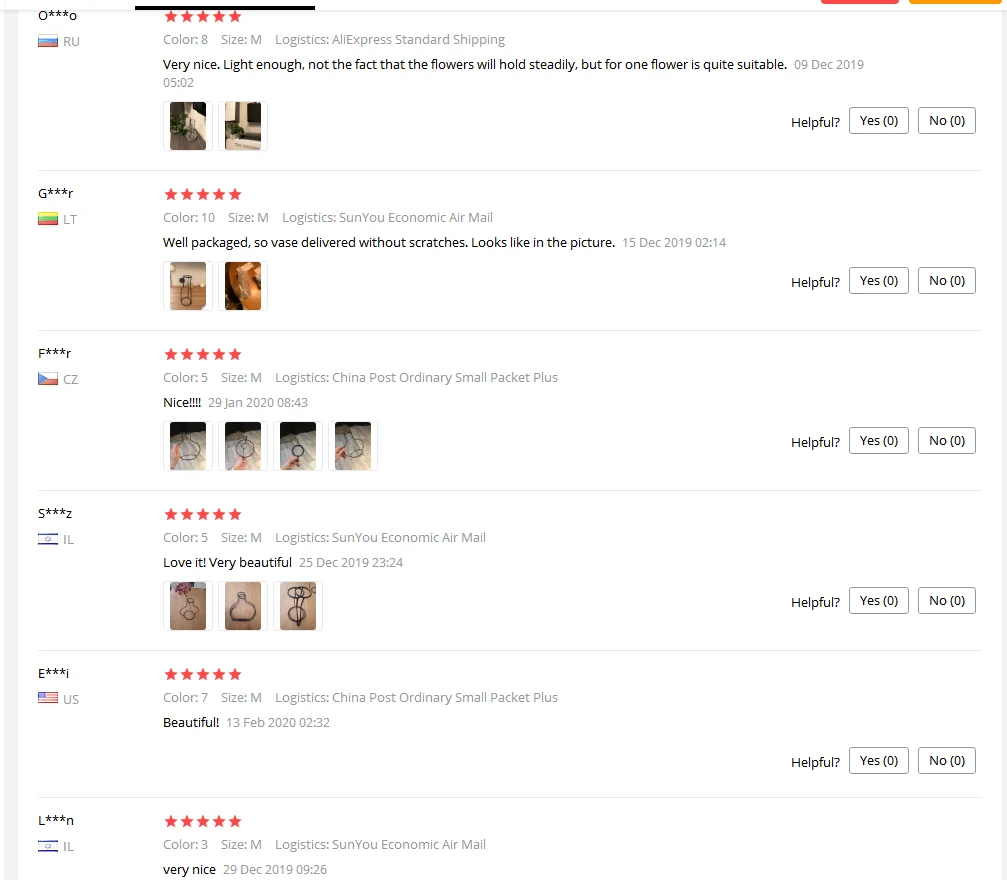Open fourth photo in F***r's review
1007x880 pixels.
[353, 446]
